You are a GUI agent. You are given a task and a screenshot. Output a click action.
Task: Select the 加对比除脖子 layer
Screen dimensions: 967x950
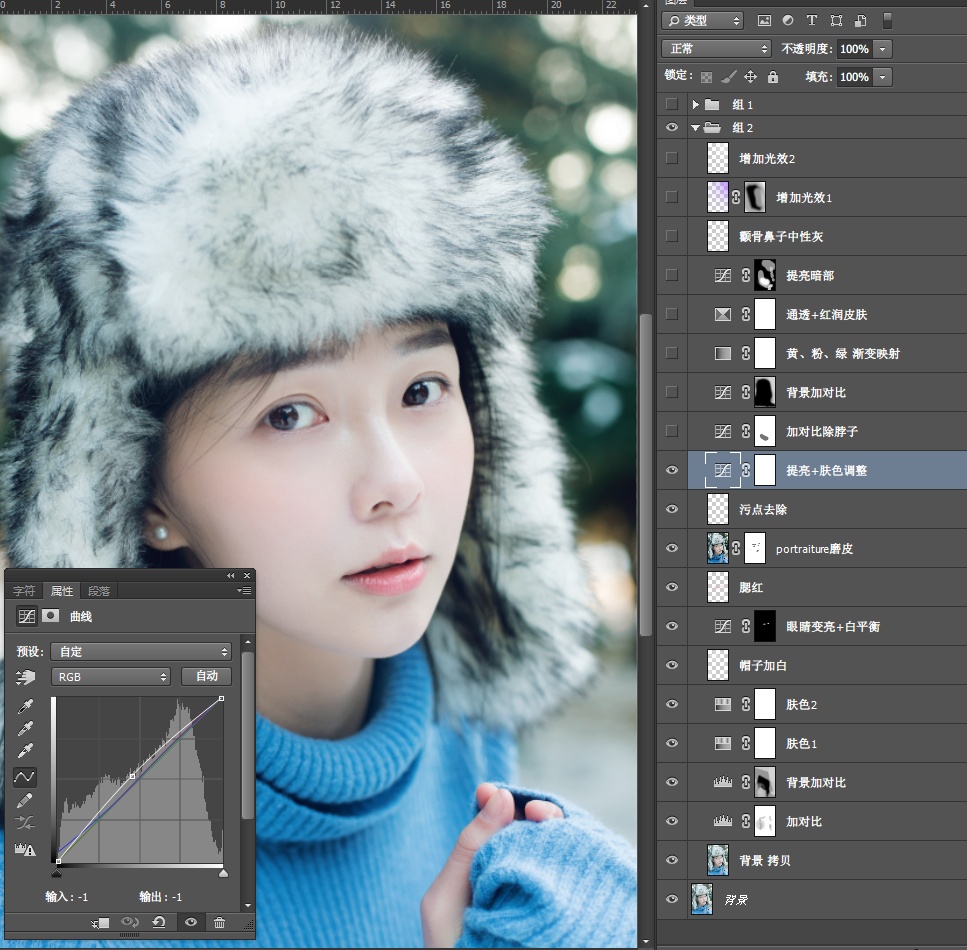(828, 431)
